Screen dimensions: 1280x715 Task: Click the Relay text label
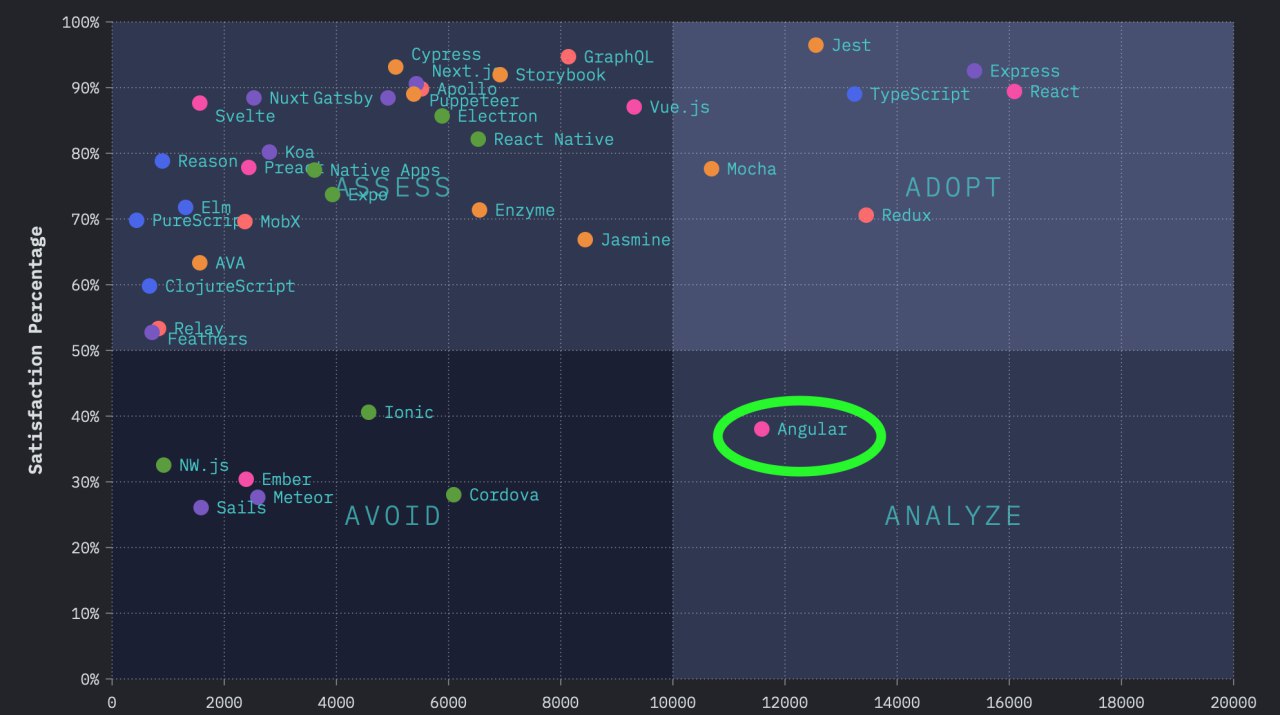click(199, 328)
